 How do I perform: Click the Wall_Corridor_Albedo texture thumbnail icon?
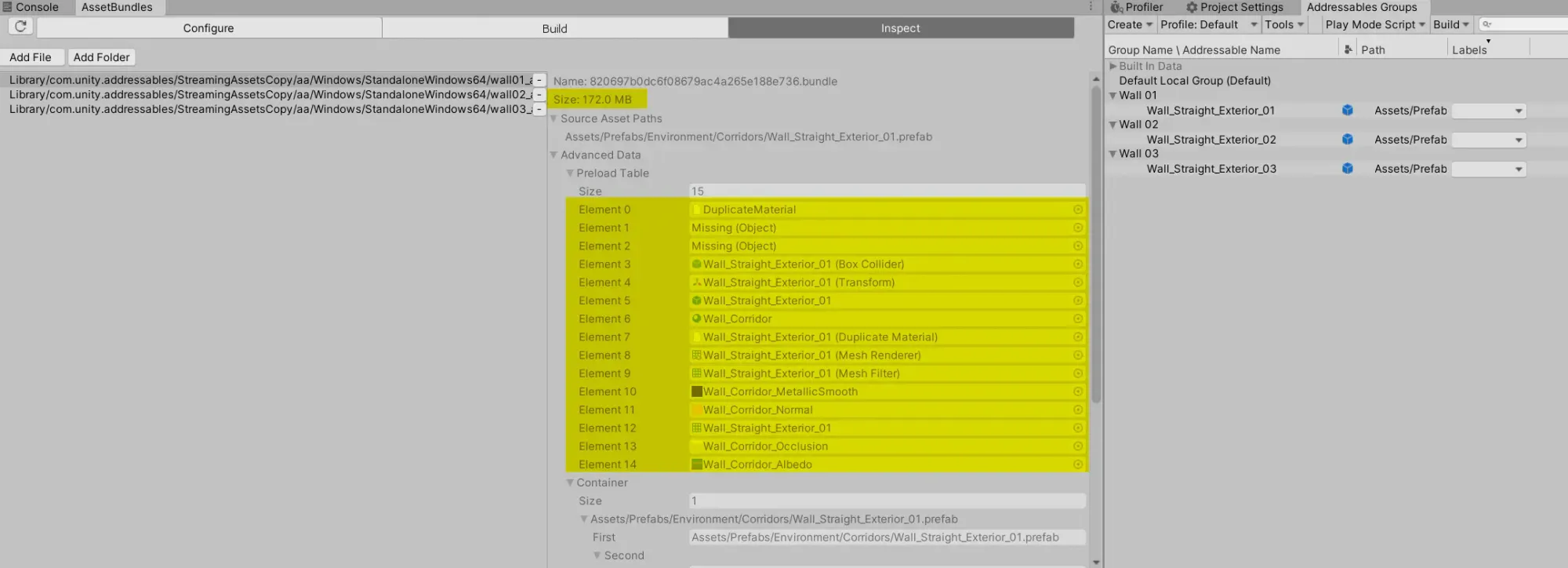(x=696, y=464)
